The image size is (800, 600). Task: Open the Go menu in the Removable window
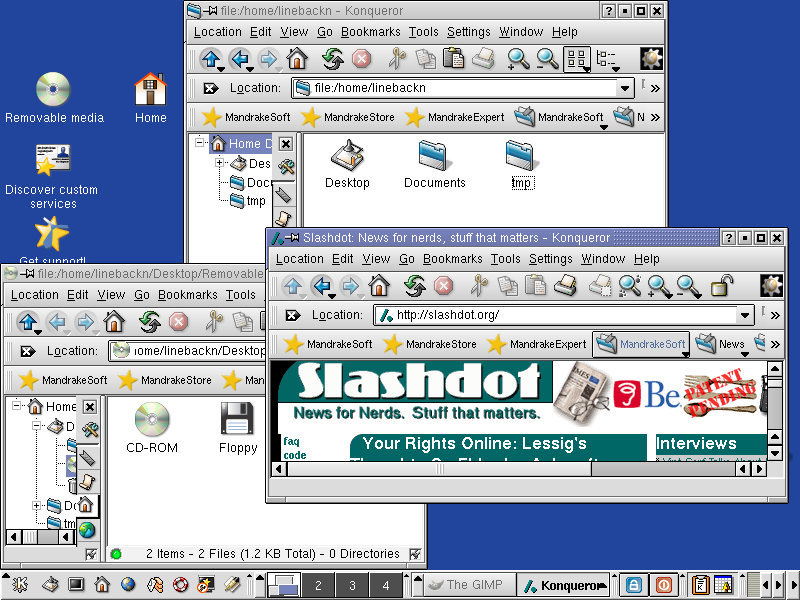[142, 295]
